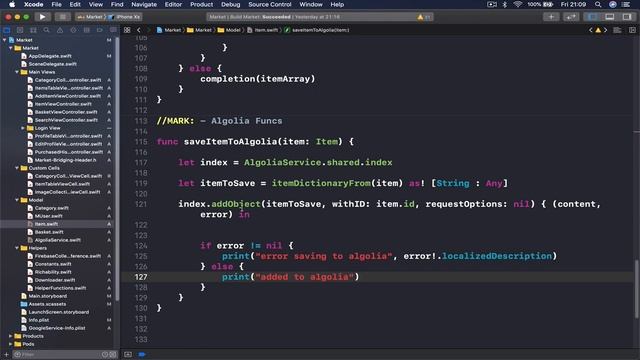This screenshot has height=360, width=640.
Task: Click saveItemToAlgolia in jump bar
Action: pyautogui.click(x=317, y=30)
